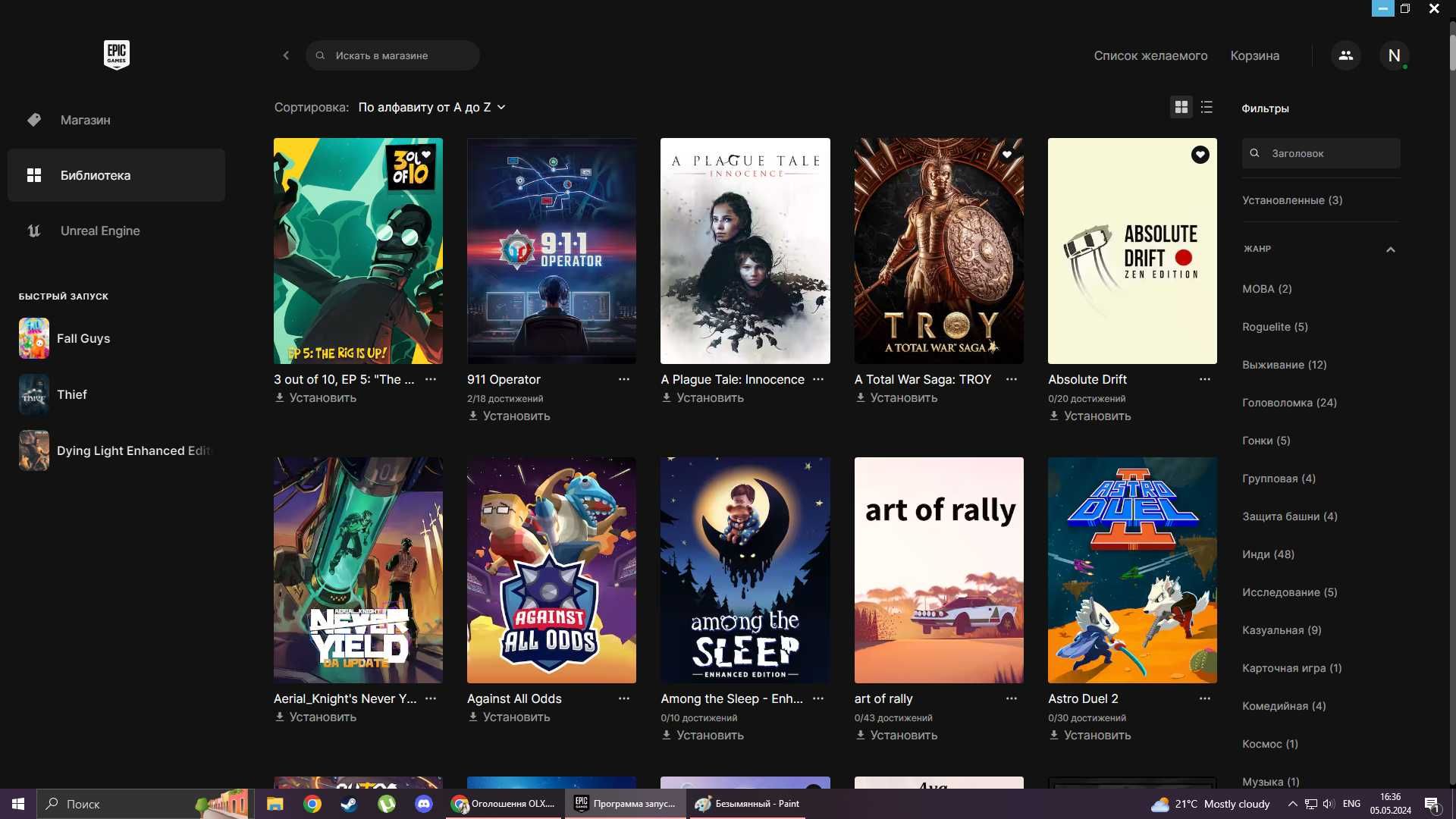Toggle favorite heart on TROY cover

1007,155
